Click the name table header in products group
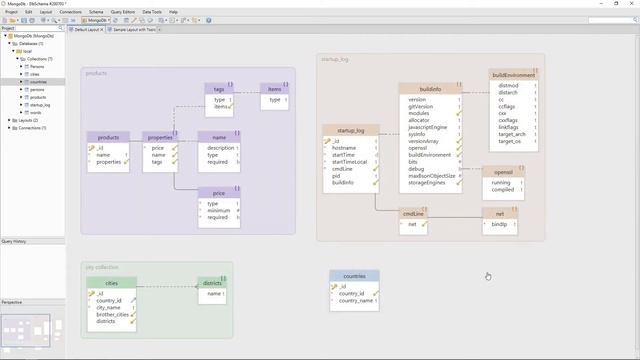The height and width of the screenshot is (360, 640). point(219,138)
